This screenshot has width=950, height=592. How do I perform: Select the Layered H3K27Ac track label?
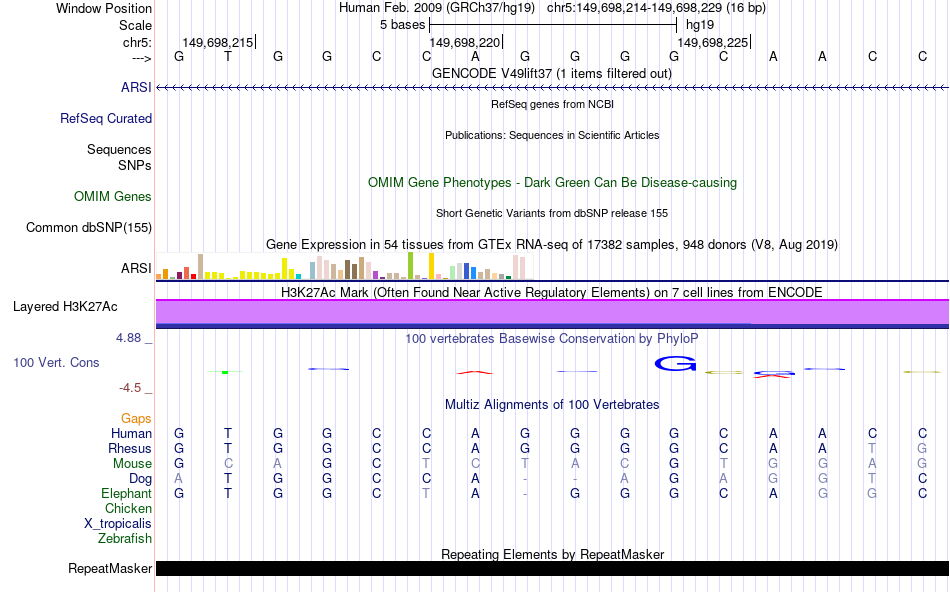coord(65,307)
